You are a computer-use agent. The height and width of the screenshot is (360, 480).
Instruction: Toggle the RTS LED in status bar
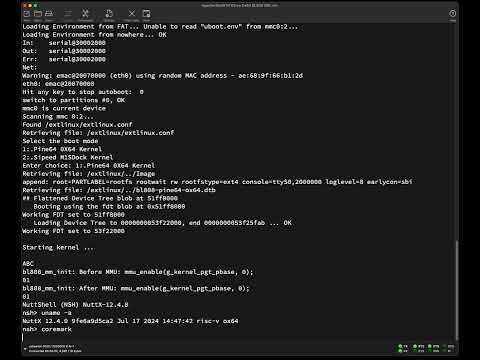click(415, 346)
